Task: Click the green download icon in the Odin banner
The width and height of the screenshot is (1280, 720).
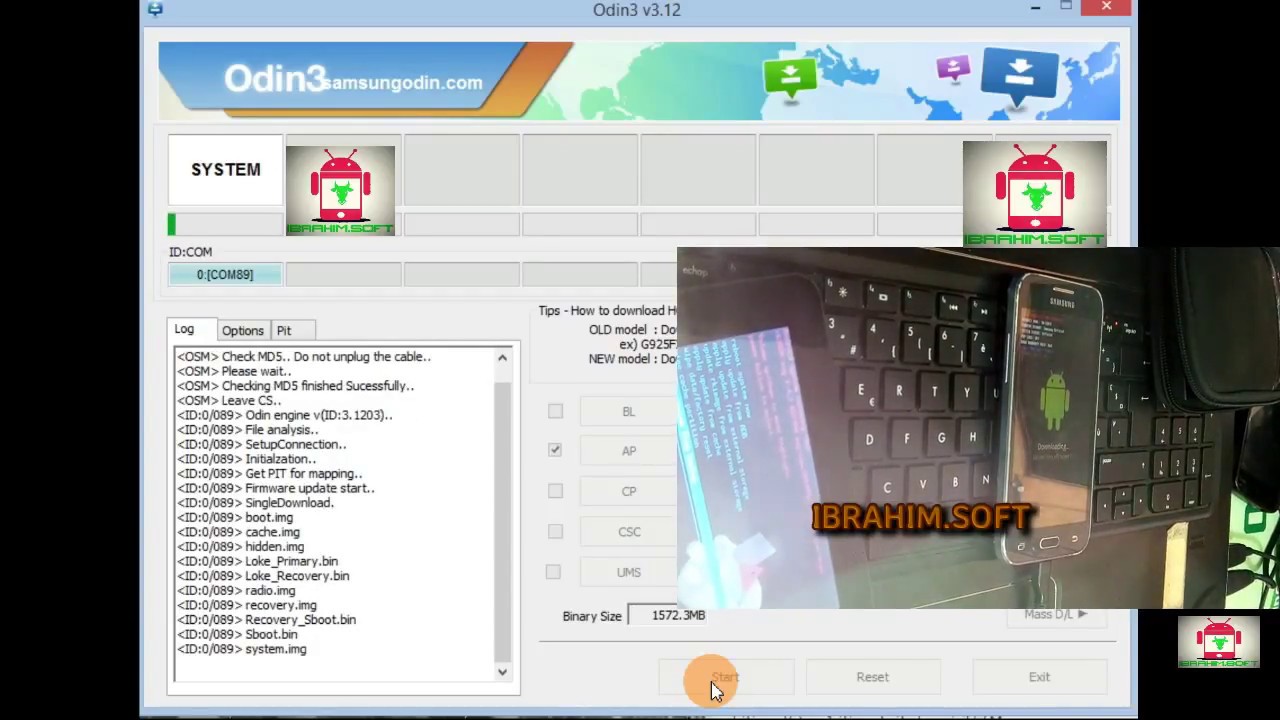Action: pyautogui.click(x=790, y=78)
